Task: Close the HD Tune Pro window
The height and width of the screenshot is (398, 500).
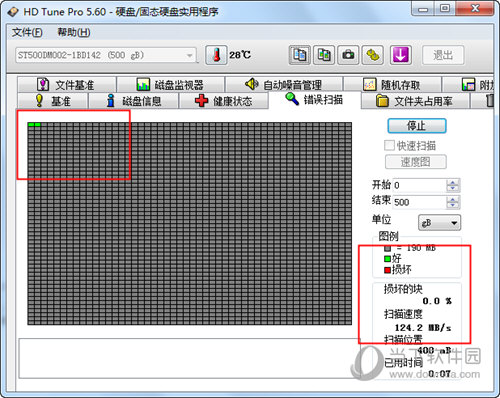Action: click(x=475, y=9)
